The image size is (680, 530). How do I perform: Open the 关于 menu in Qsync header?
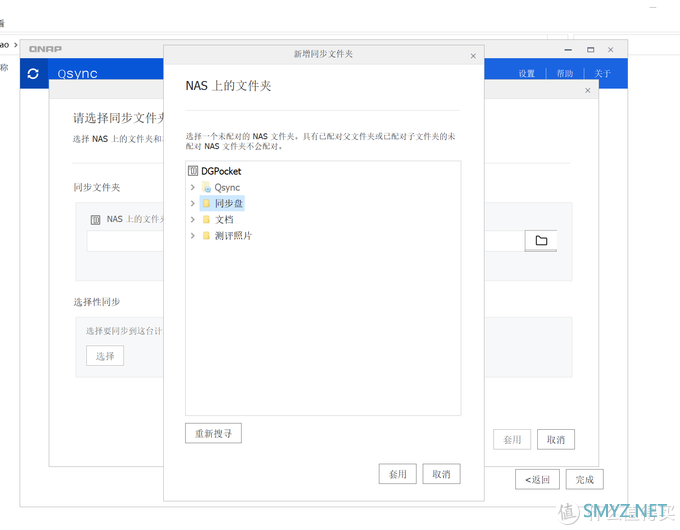point(602,73)
